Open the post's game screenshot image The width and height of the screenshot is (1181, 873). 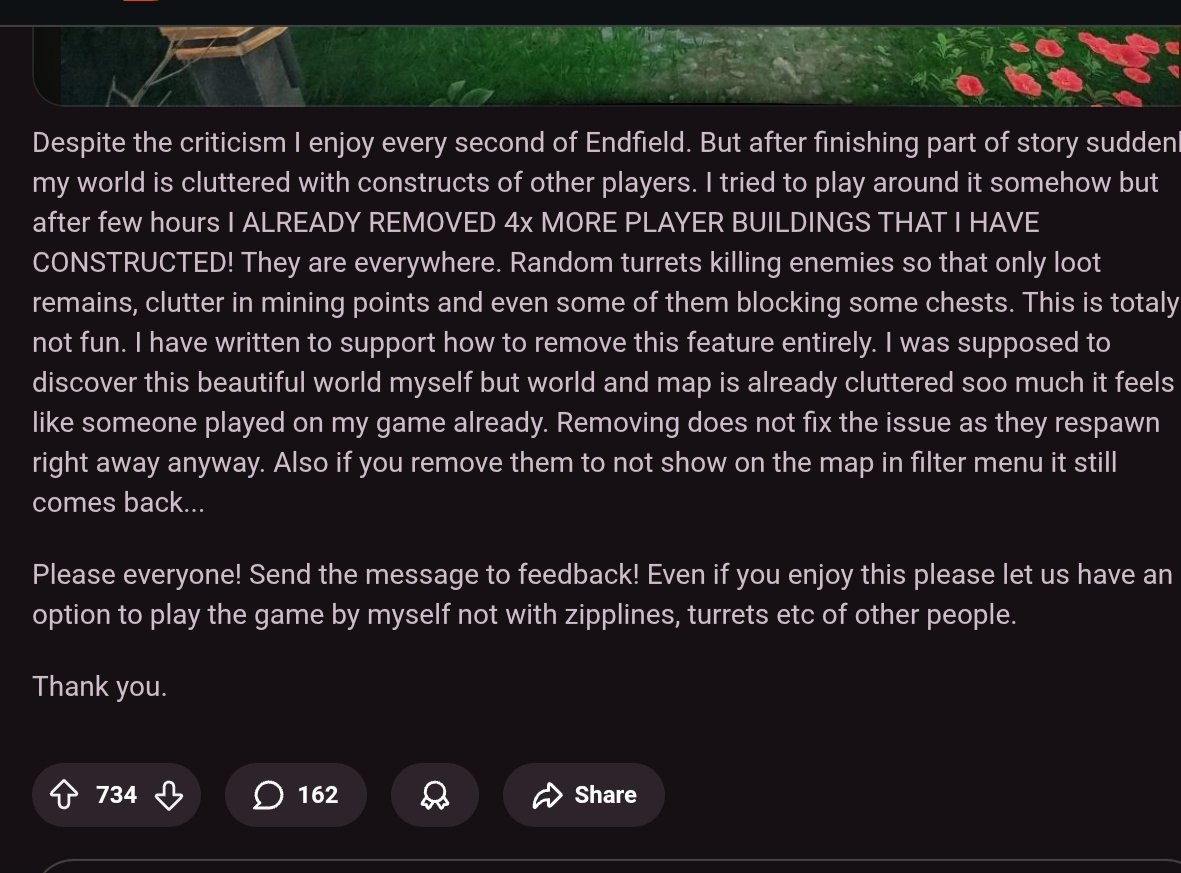tap(606, 66)
